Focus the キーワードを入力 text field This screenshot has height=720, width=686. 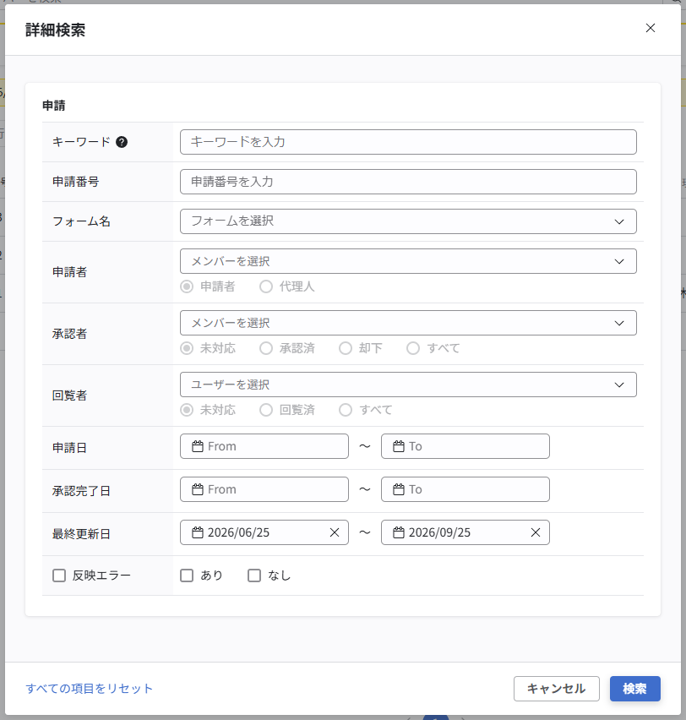pyautogui.click(x=408, y=142)
